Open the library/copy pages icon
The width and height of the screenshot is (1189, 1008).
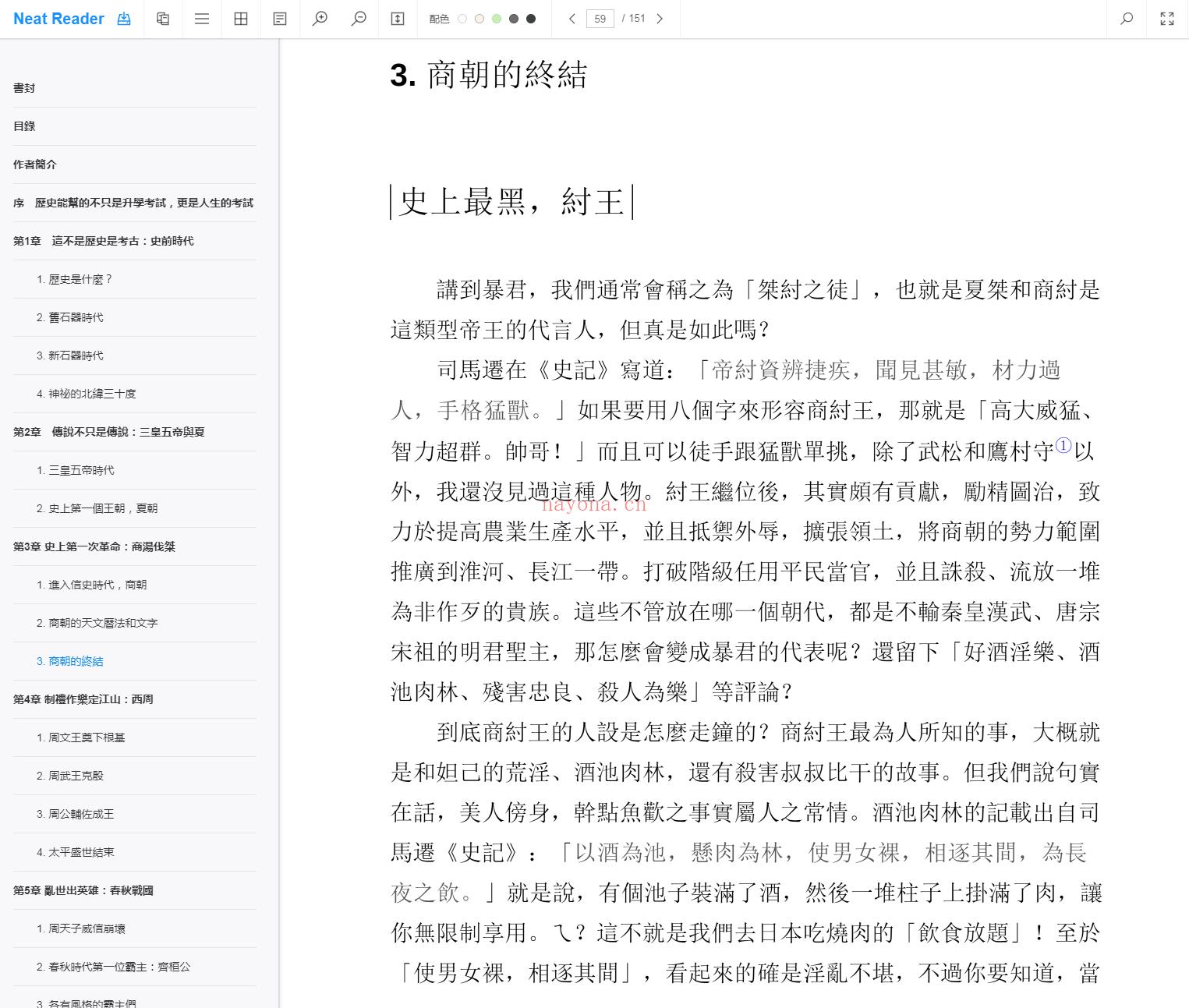pos(163,19)
